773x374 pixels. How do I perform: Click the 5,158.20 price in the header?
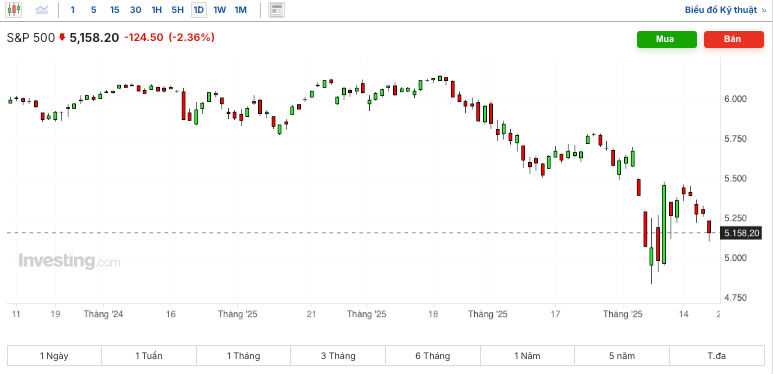point(94,38)
